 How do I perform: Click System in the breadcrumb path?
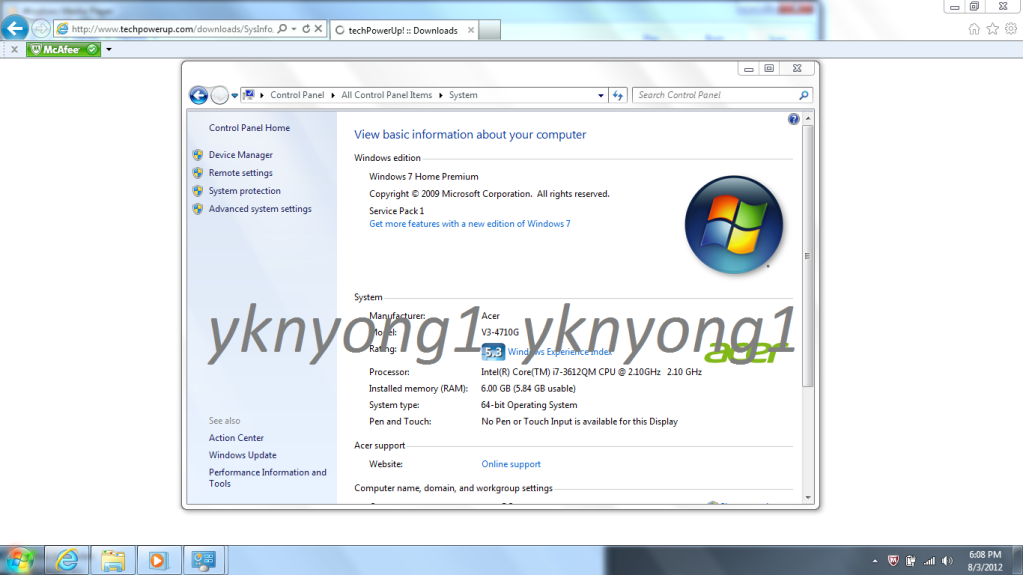(x=463, y=95)
